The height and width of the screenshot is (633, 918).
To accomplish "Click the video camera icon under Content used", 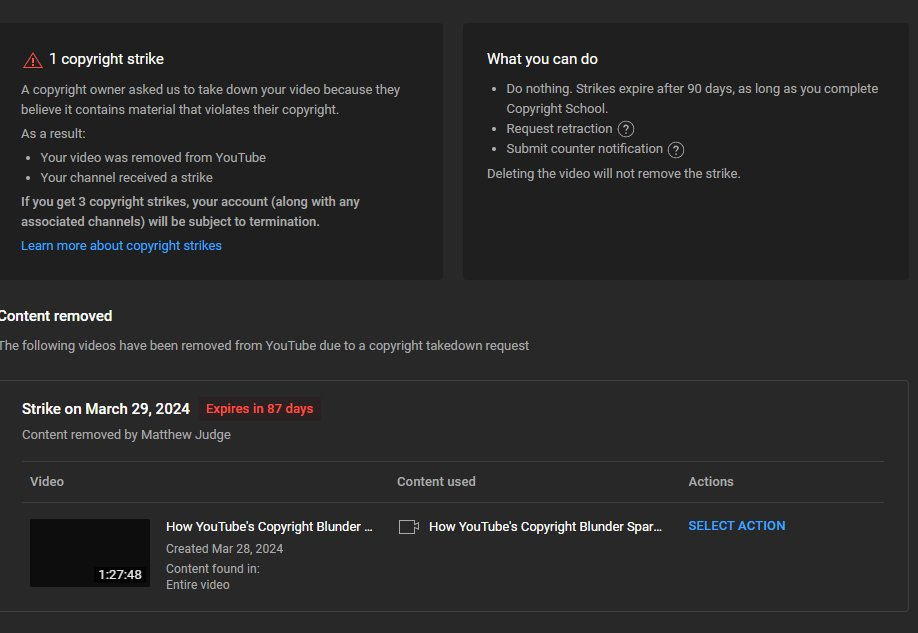I will coord(408,527).
